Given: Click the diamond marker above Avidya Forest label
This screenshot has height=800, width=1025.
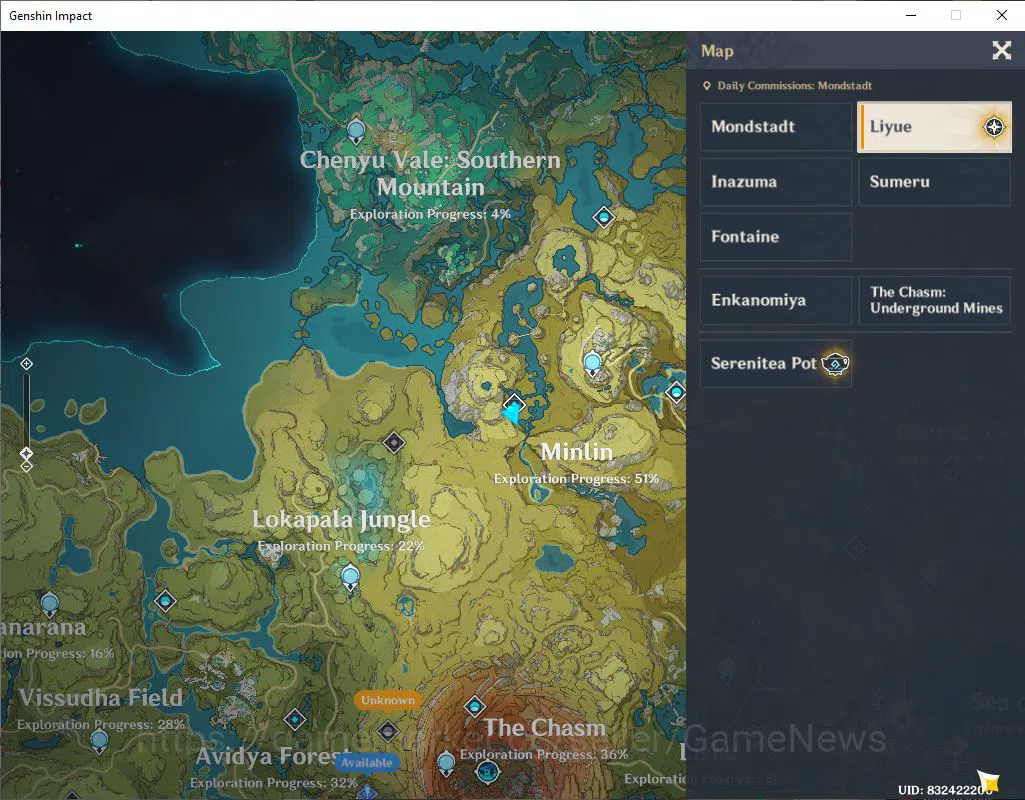Looking at the screenshot, I should coord(295,720).
